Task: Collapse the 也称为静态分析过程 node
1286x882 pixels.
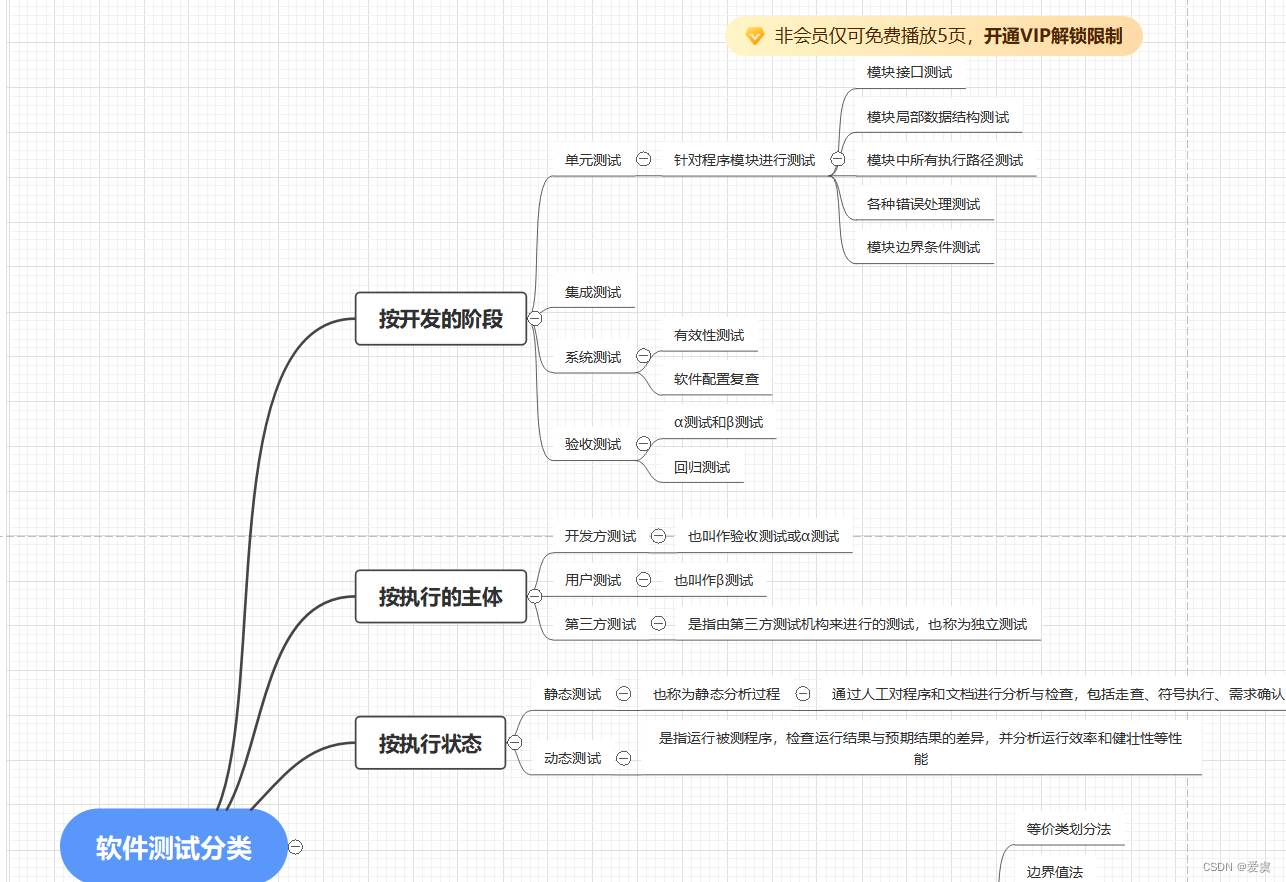Action: pos(802,693)
